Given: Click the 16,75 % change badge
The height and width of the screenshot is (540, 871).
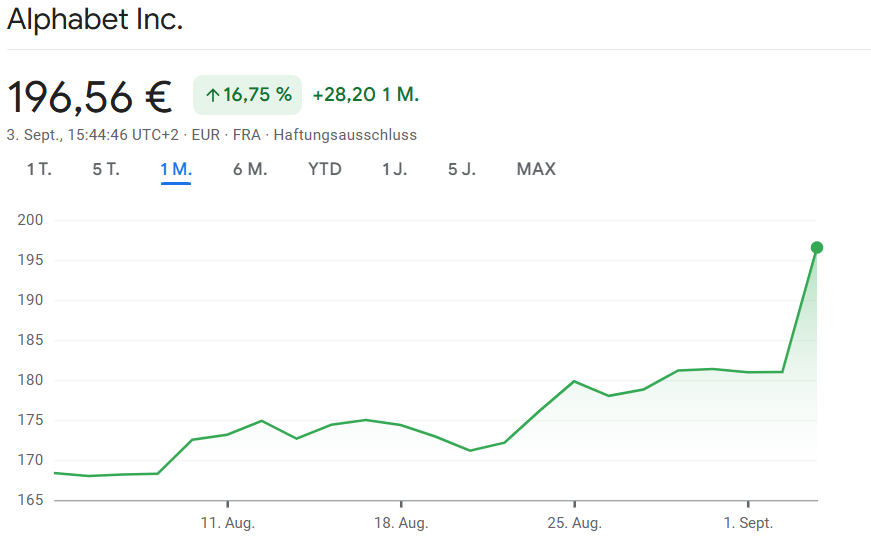Looking at the screenshot, I should point(257,95).
